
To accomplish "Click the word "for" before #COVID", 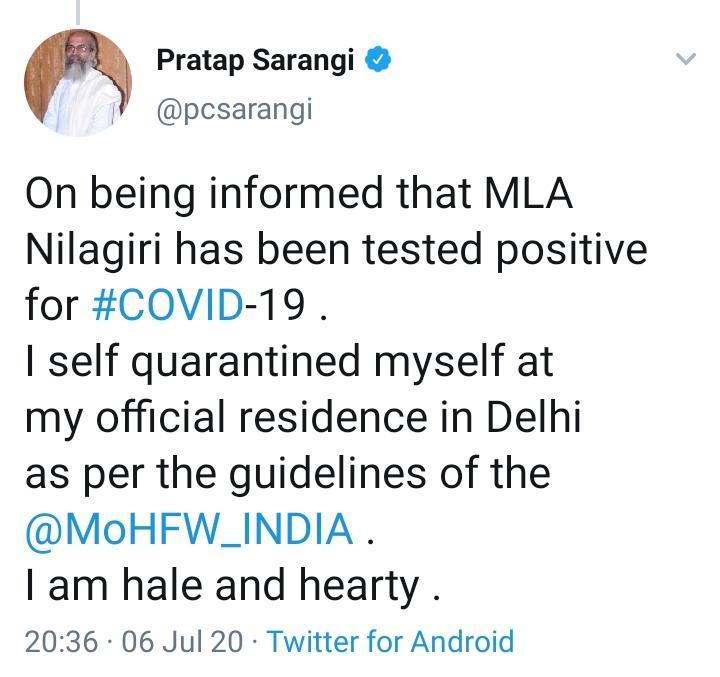I will [x=52, y=305].
